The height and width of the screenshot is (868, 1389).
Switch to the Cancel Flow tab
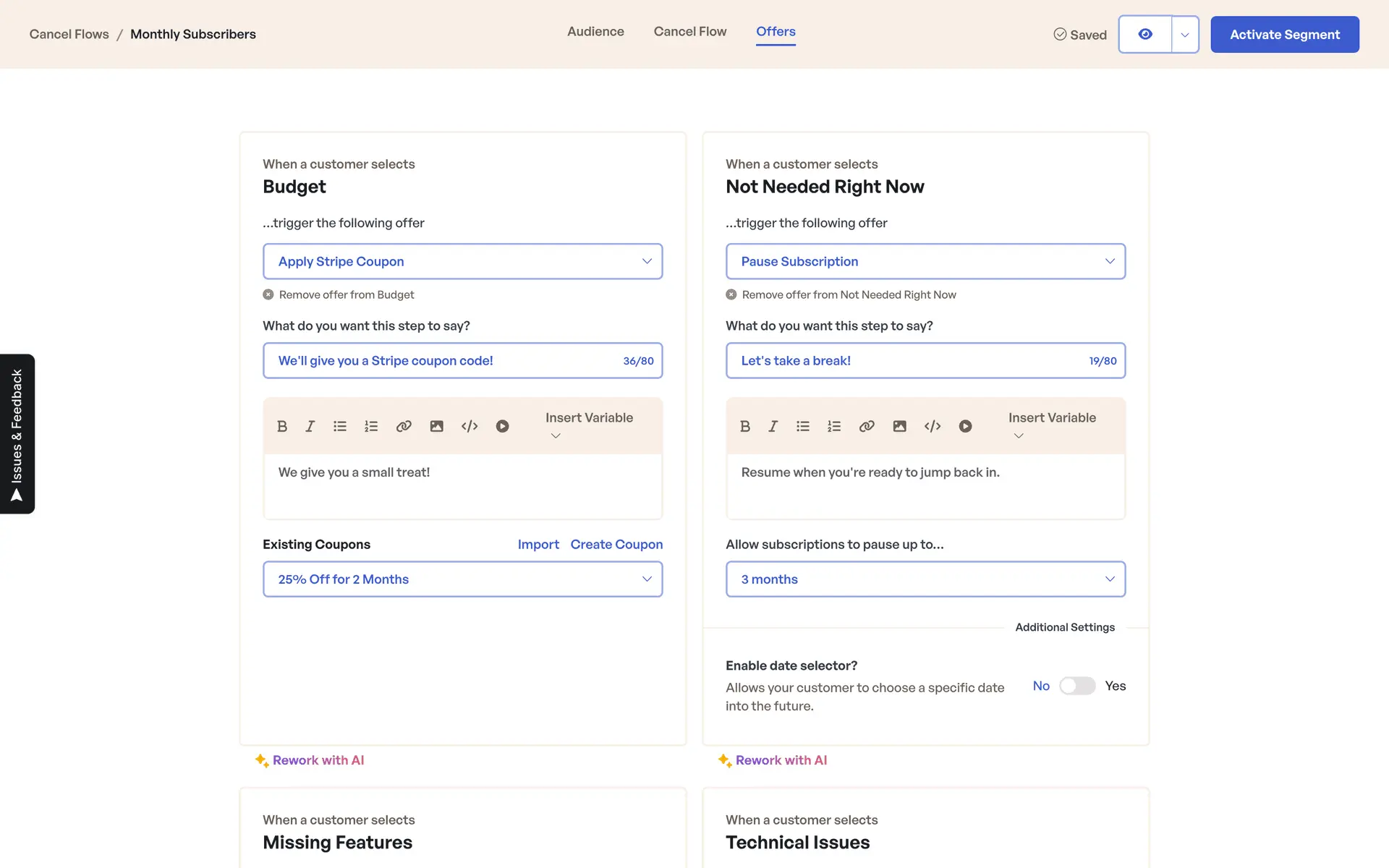(x=689, y=32)
